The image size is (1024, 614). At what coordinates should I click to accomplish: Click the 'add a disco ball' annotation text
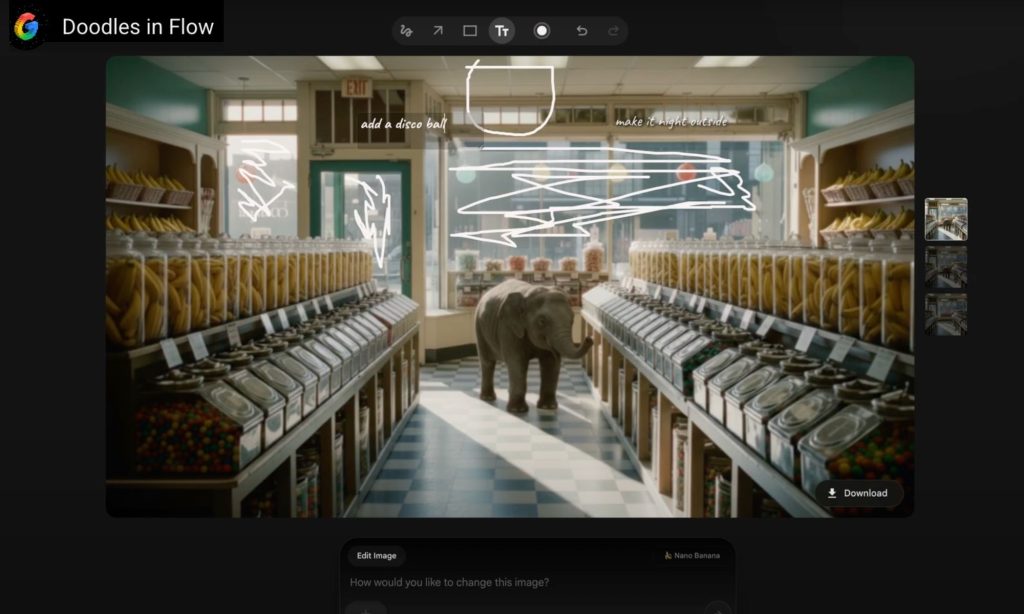pos(404,126)
